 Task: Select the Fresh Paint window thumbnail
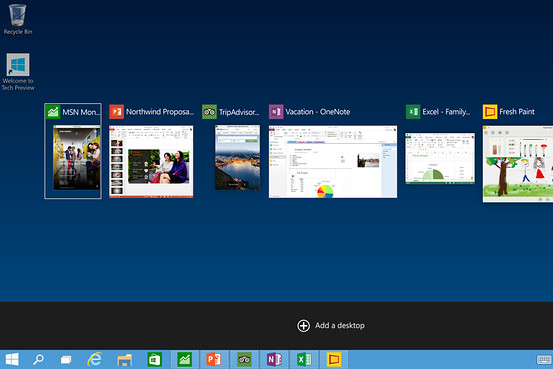518,164
